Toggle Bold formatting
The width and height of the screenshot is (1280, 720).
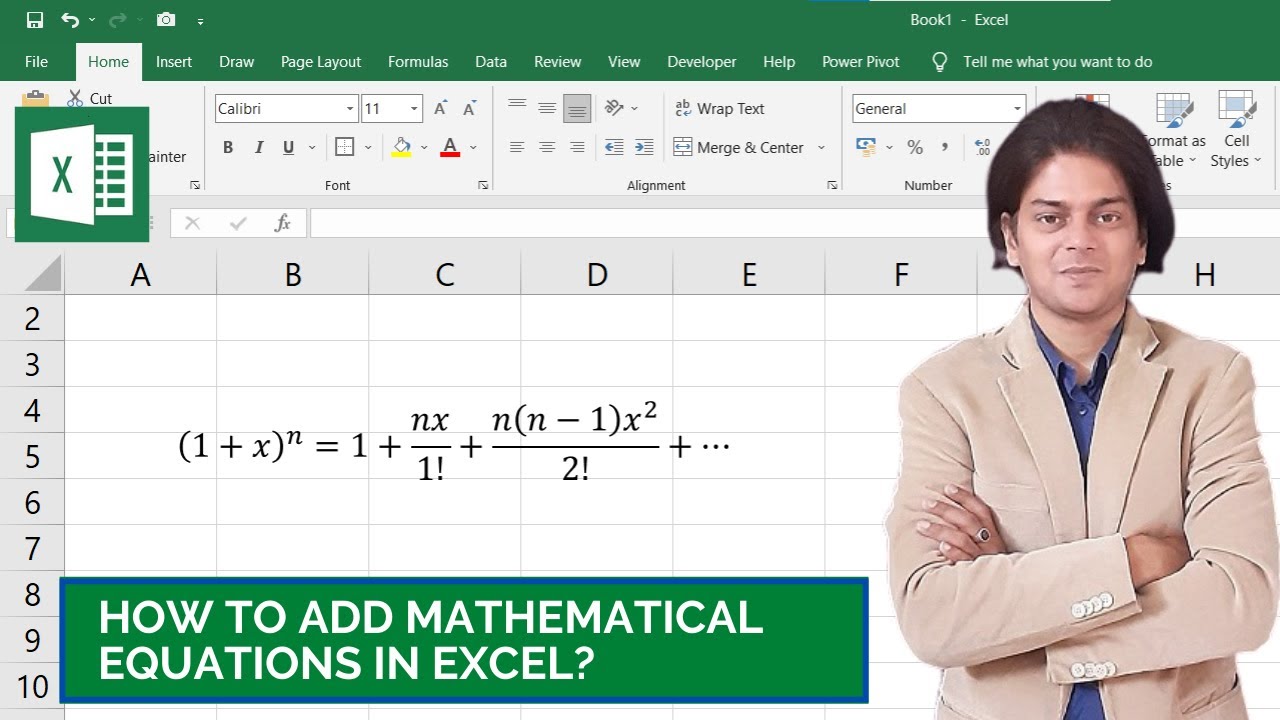click(228, 147)
